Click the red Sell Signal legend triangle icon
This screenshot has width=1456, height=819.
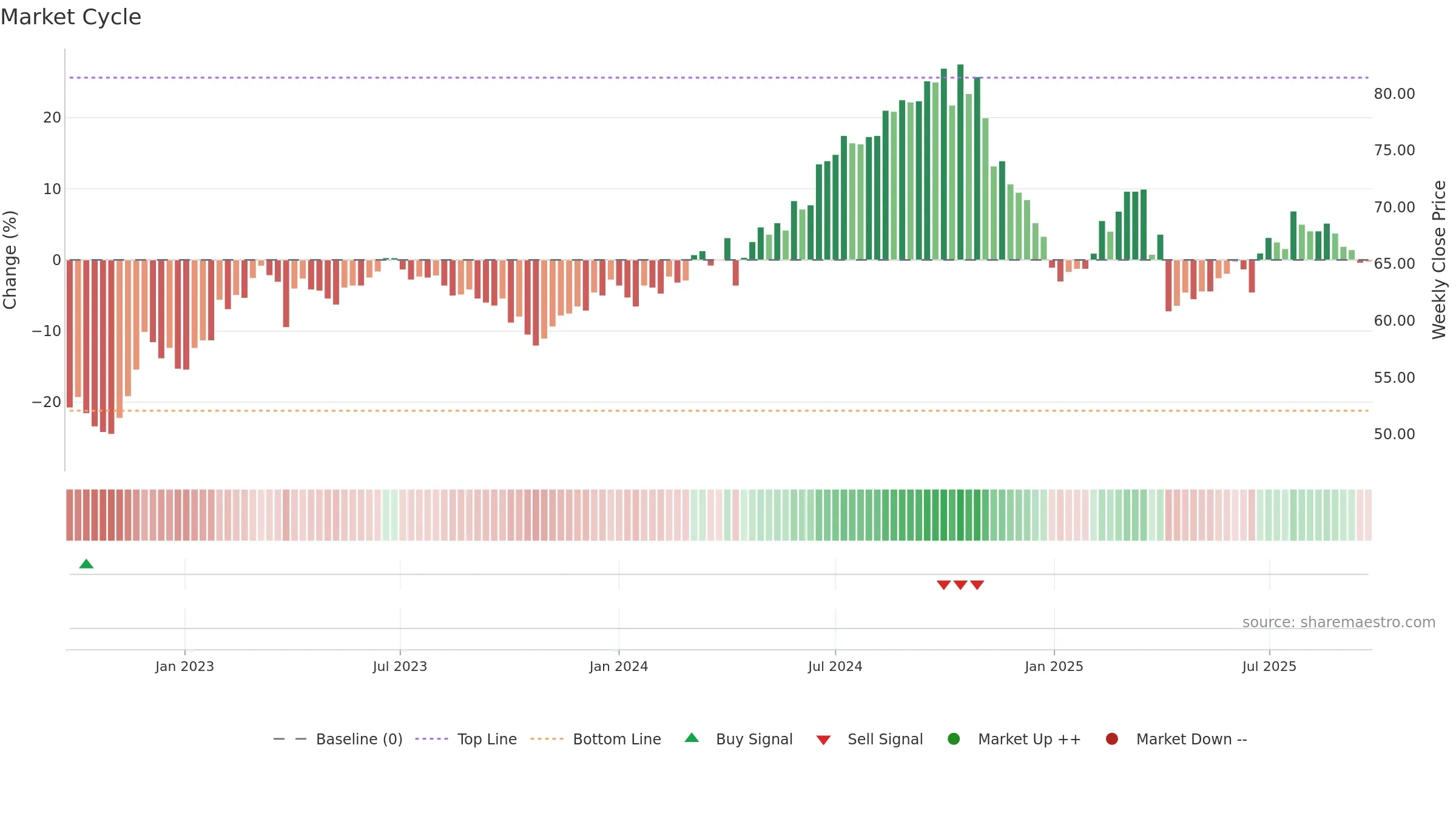coord(823,740)
